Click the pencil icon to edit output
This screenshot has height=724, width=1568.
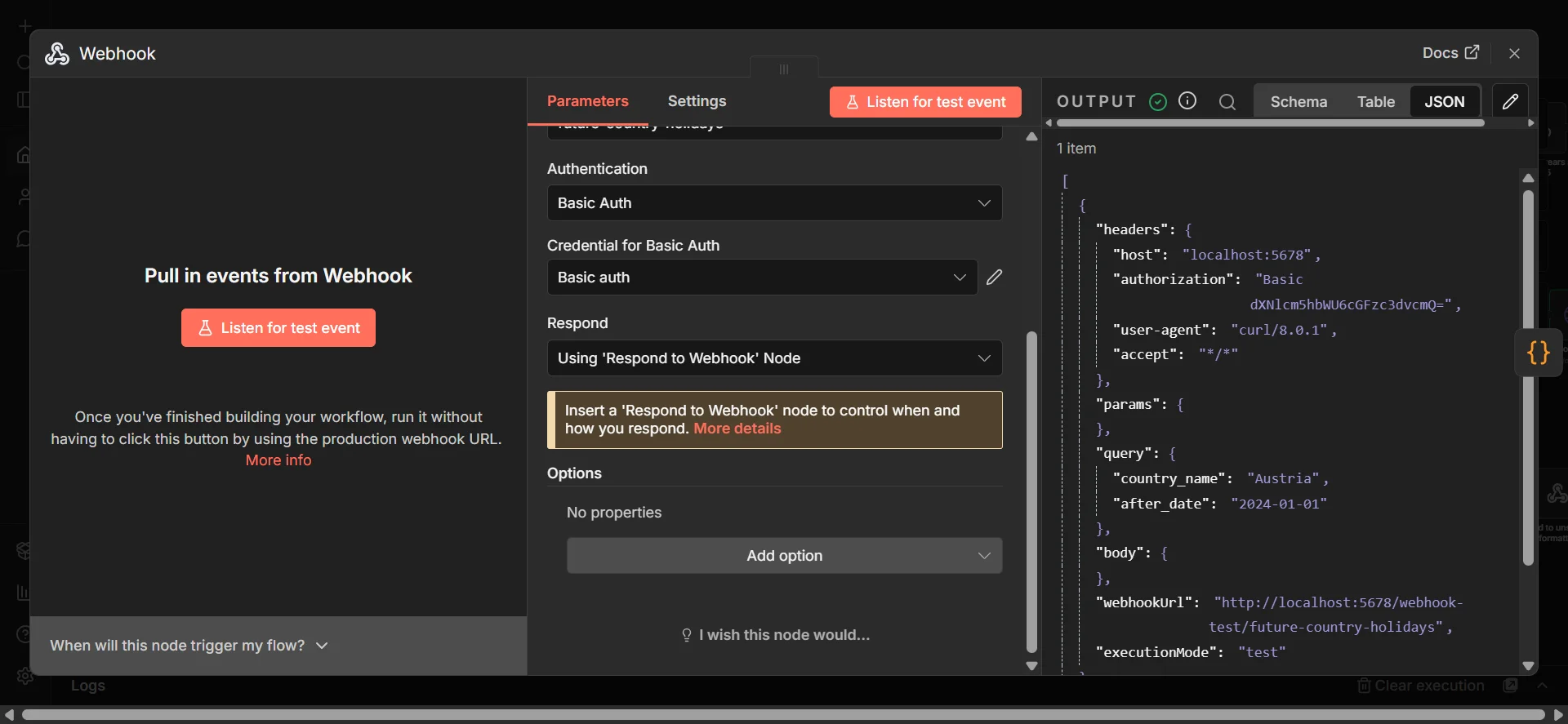click(1510, 101)
